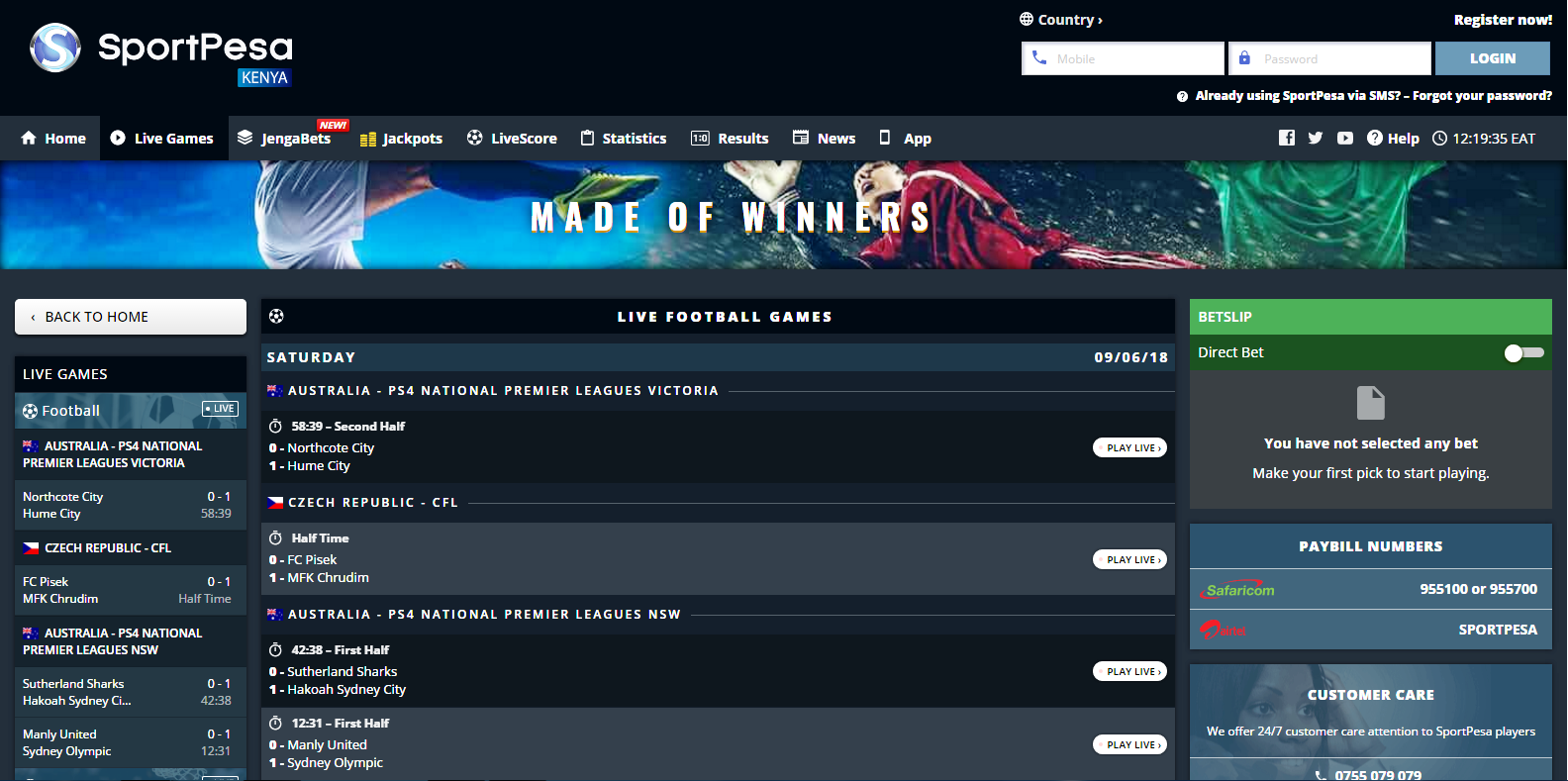Click the info icon before Already using SportPesa
1568x781 pixels.
click(x=1182, y=96)
